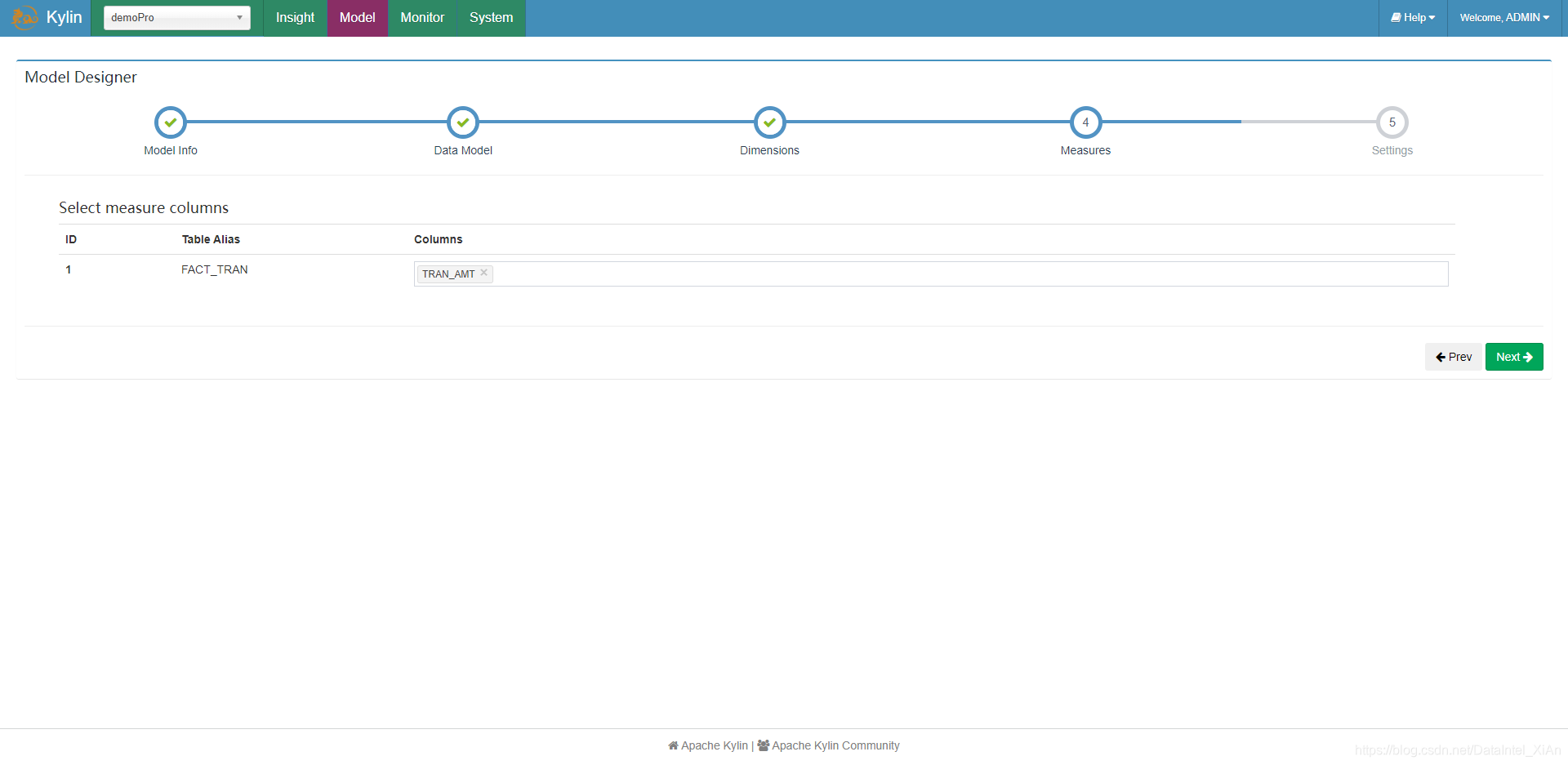Jump to the Data Model step circle
The image size is (1568, 765).
[x=463, y=122]
